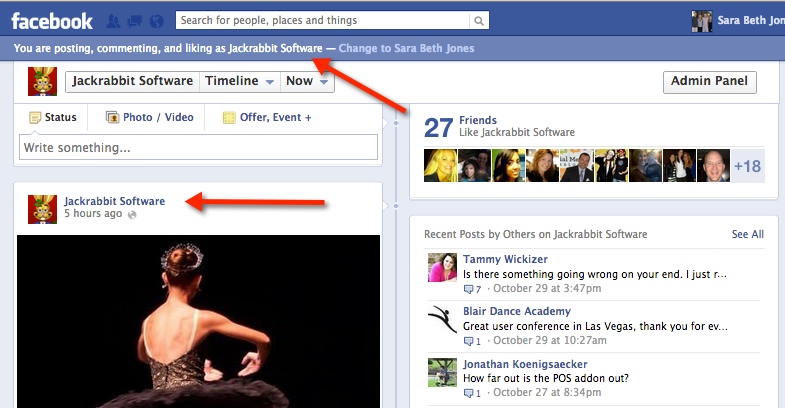Open messages icon in top bar
Viewport: 785px width, 408px height.
[x=135, y=21]
